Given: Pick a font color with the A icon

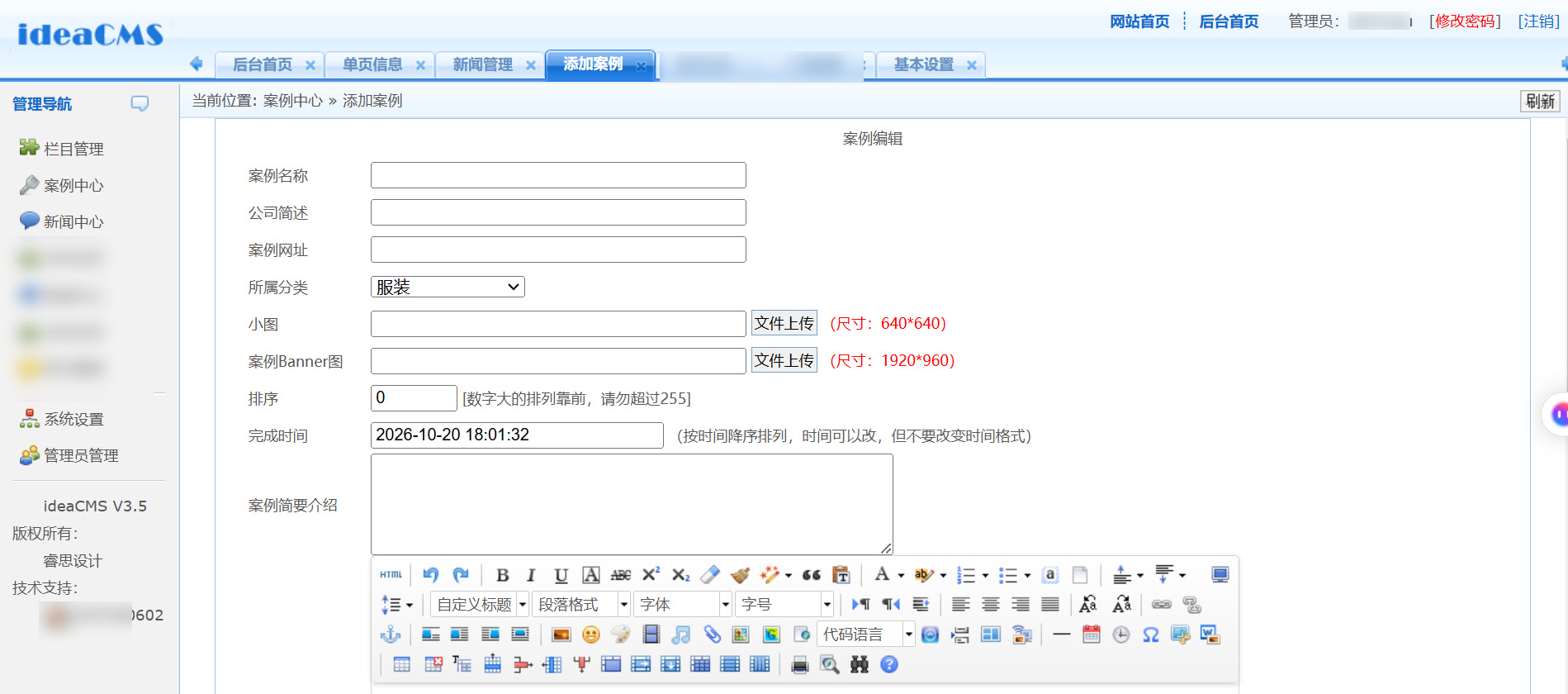Looking at the screenshot, I should pos(882,575).
